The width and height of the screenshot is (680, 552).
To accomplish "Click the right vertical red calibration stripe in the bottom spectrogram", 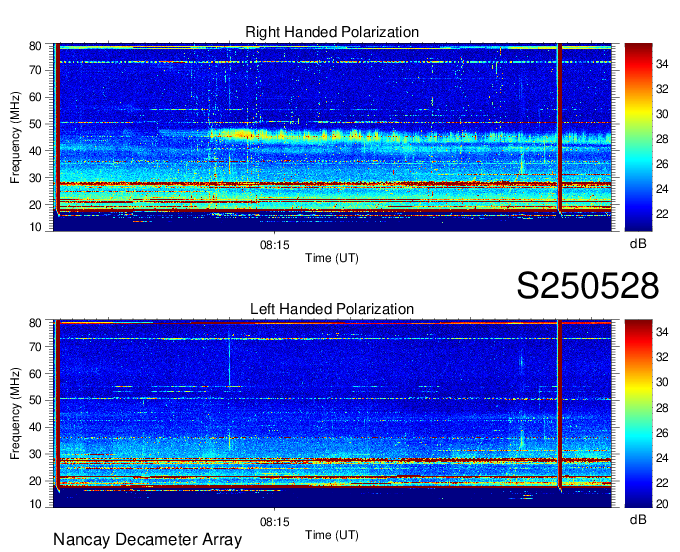I will point(560,404).
